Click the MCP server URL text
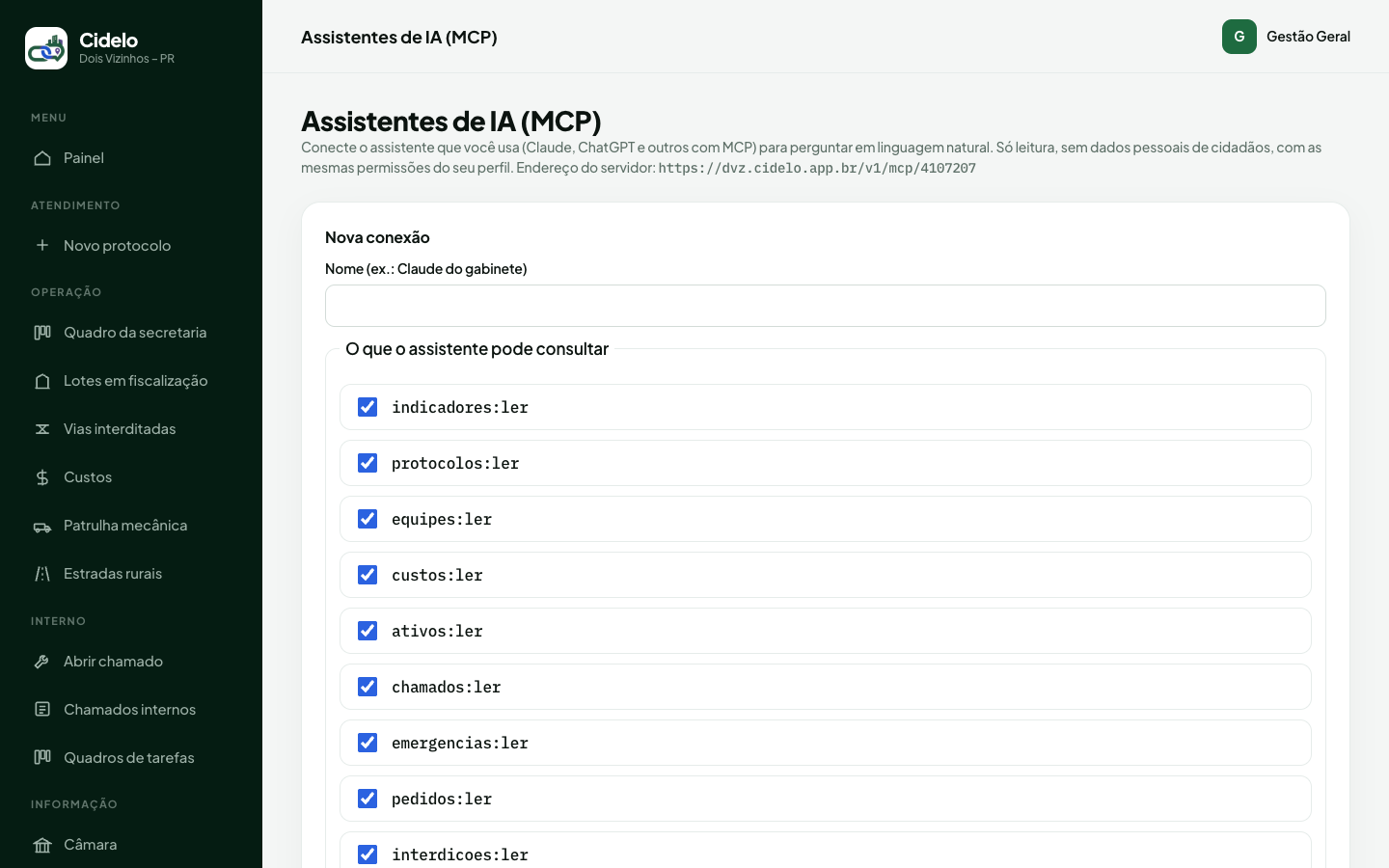 point(817,168)
